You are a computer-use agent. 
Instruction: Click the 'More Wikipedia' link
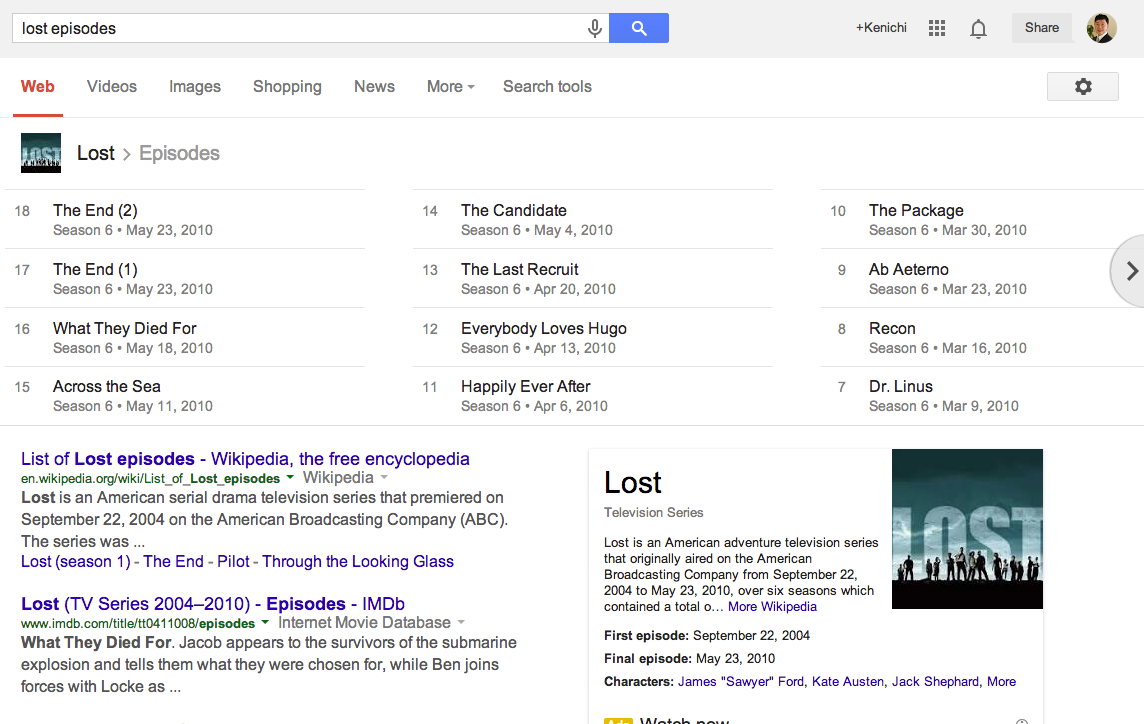[773, 606]
